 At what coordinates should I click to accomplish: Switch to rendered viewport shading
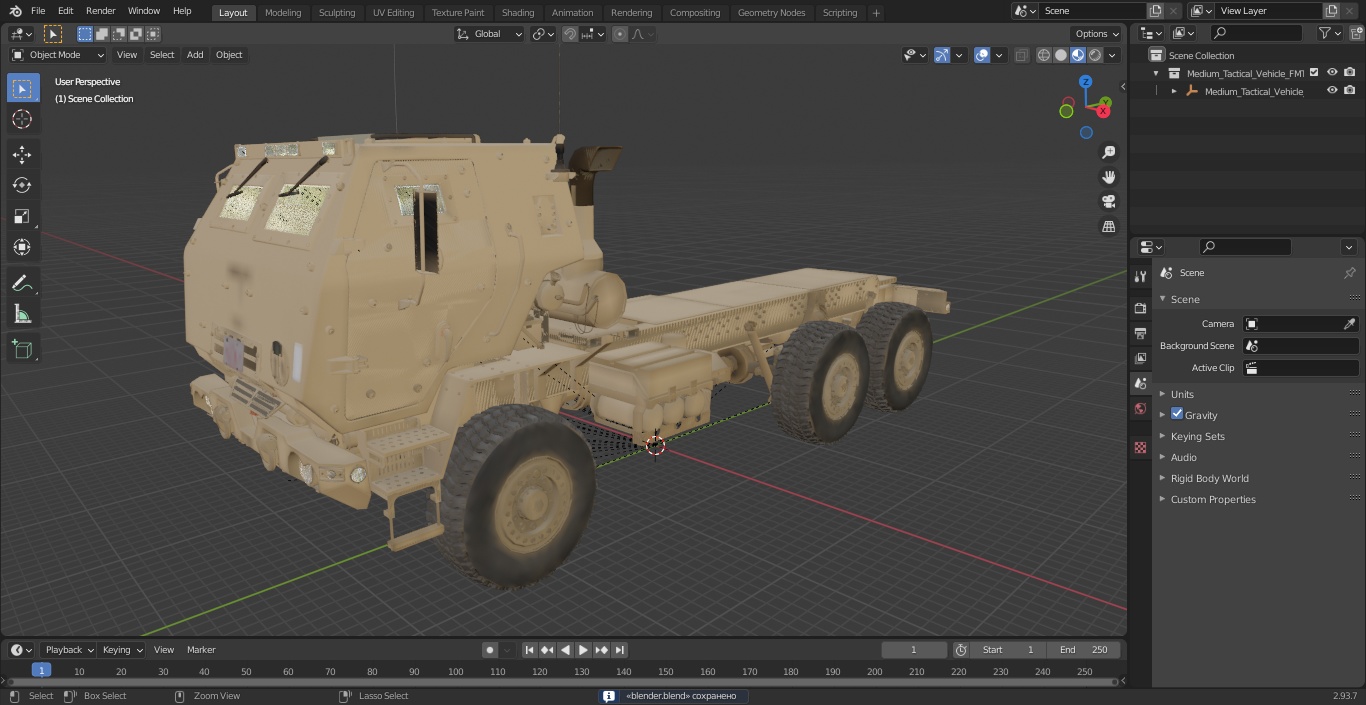tap(1095, 56)
